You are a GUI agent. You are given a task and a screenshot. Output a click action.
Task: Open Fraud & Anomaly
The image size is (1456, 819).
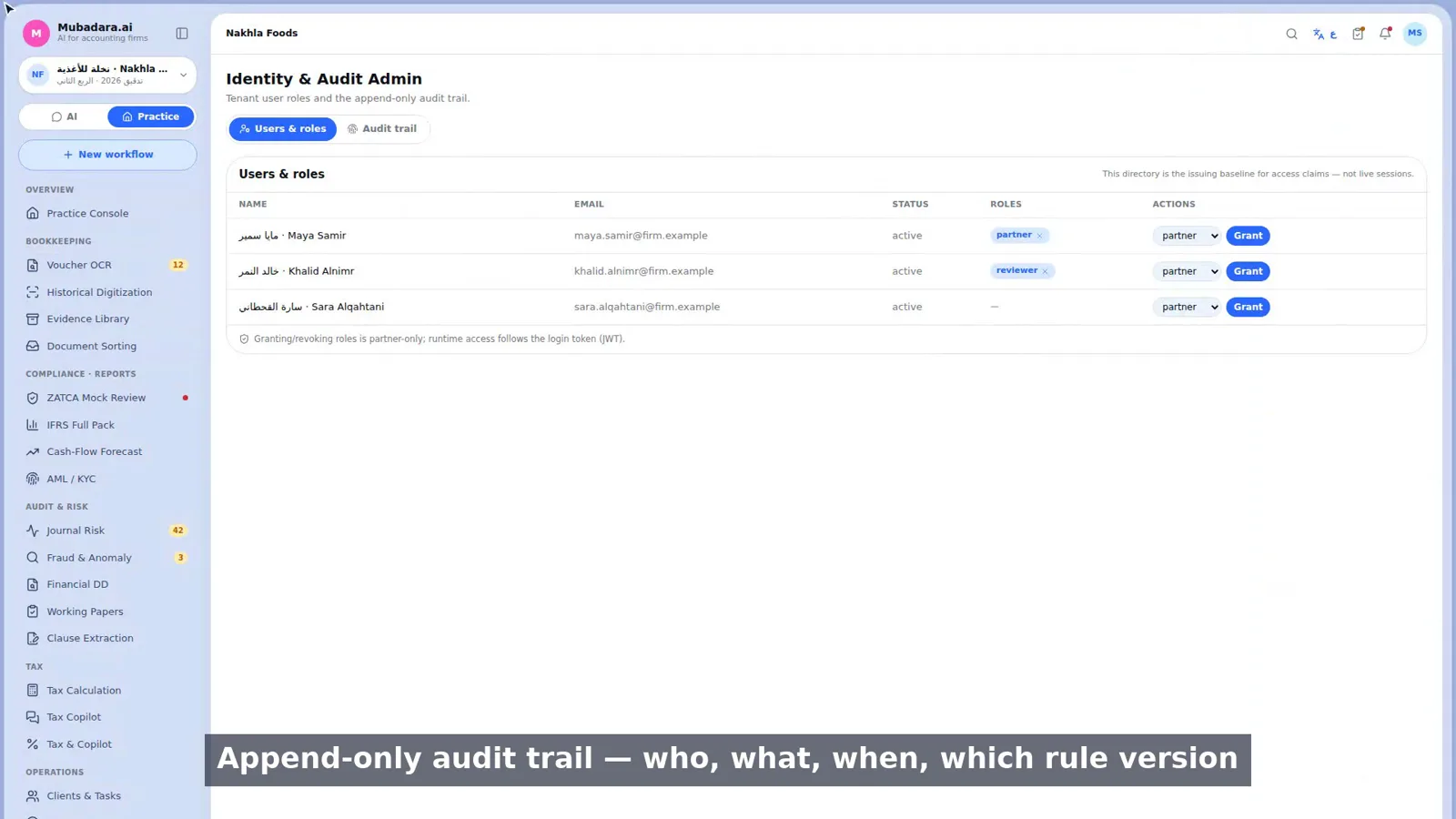coord(107,558)
